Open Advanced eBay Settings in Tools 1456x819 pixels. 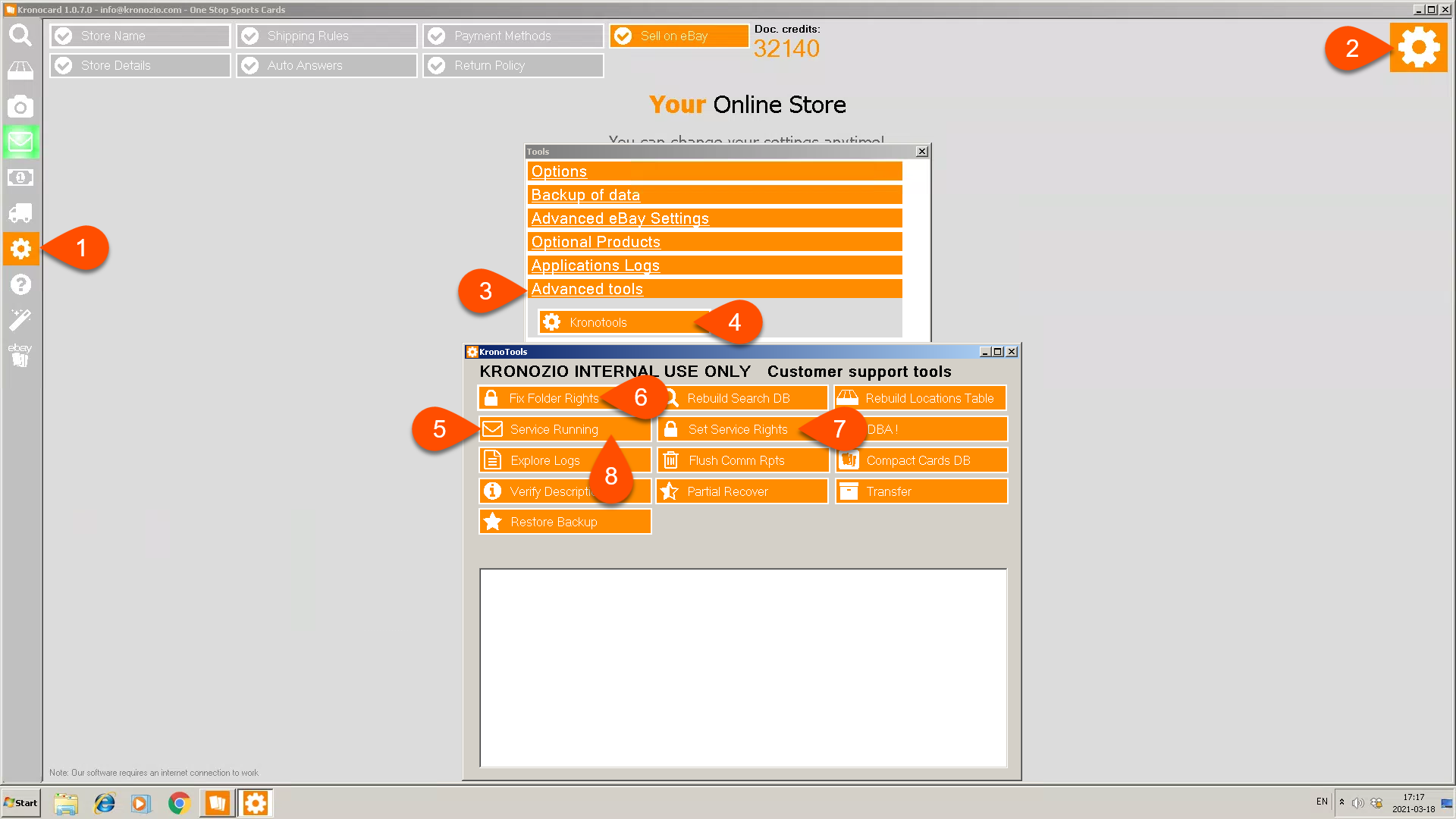(714, 218)
